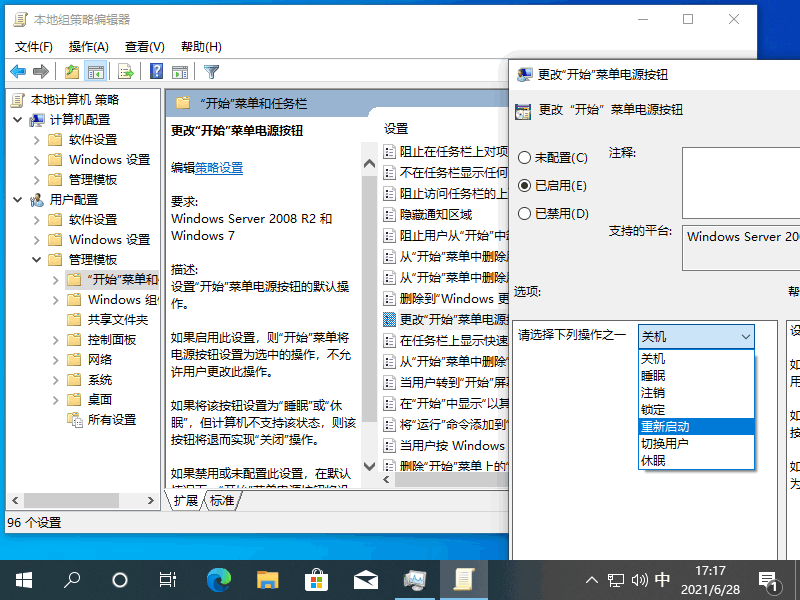The height and width of the screenshot is (600, 800).
Task: Click the network tray icon
Action: pos(616,580)
